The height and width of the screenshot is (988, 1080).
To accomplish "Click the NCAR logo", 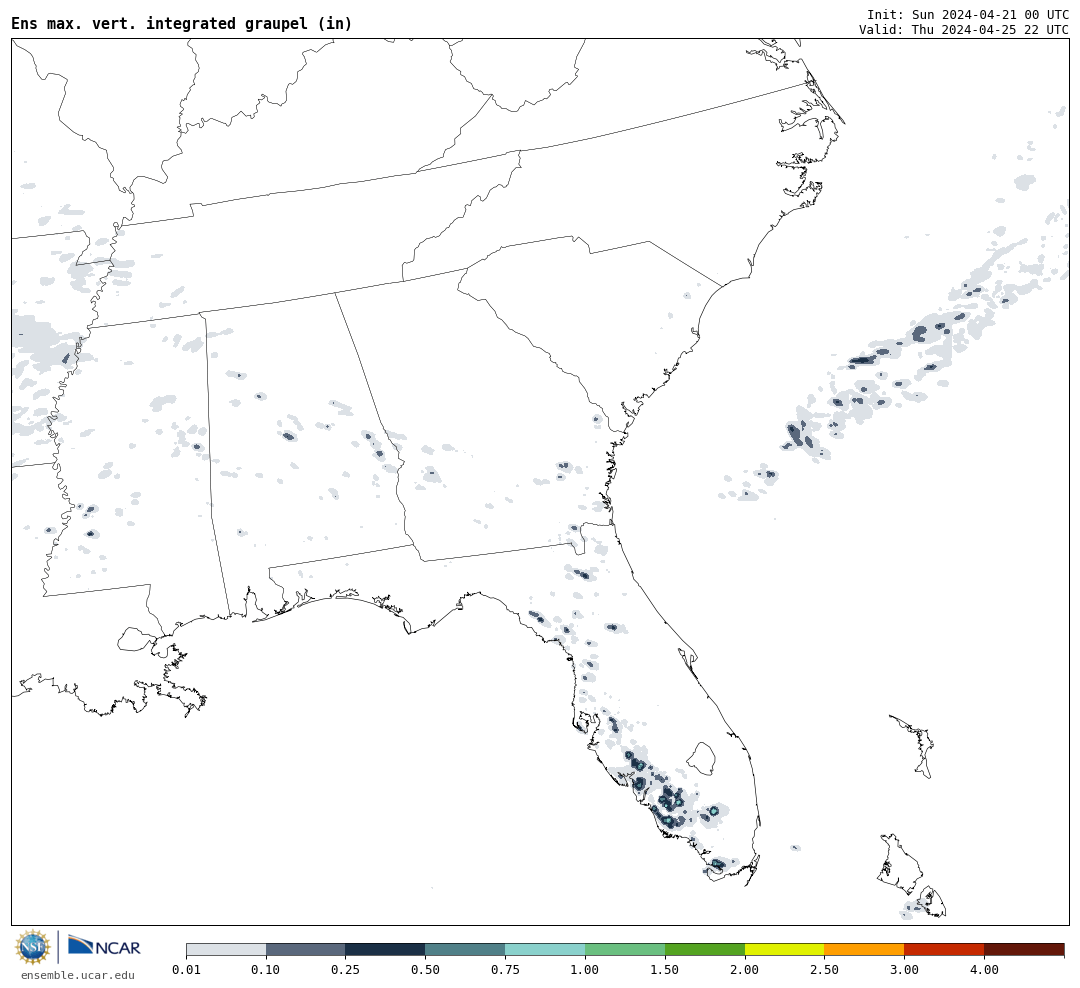I will click(x=104, y=946).
